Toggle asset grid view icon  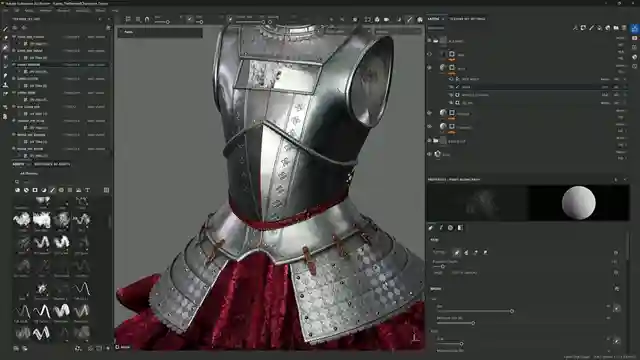[x=107, y=190]
